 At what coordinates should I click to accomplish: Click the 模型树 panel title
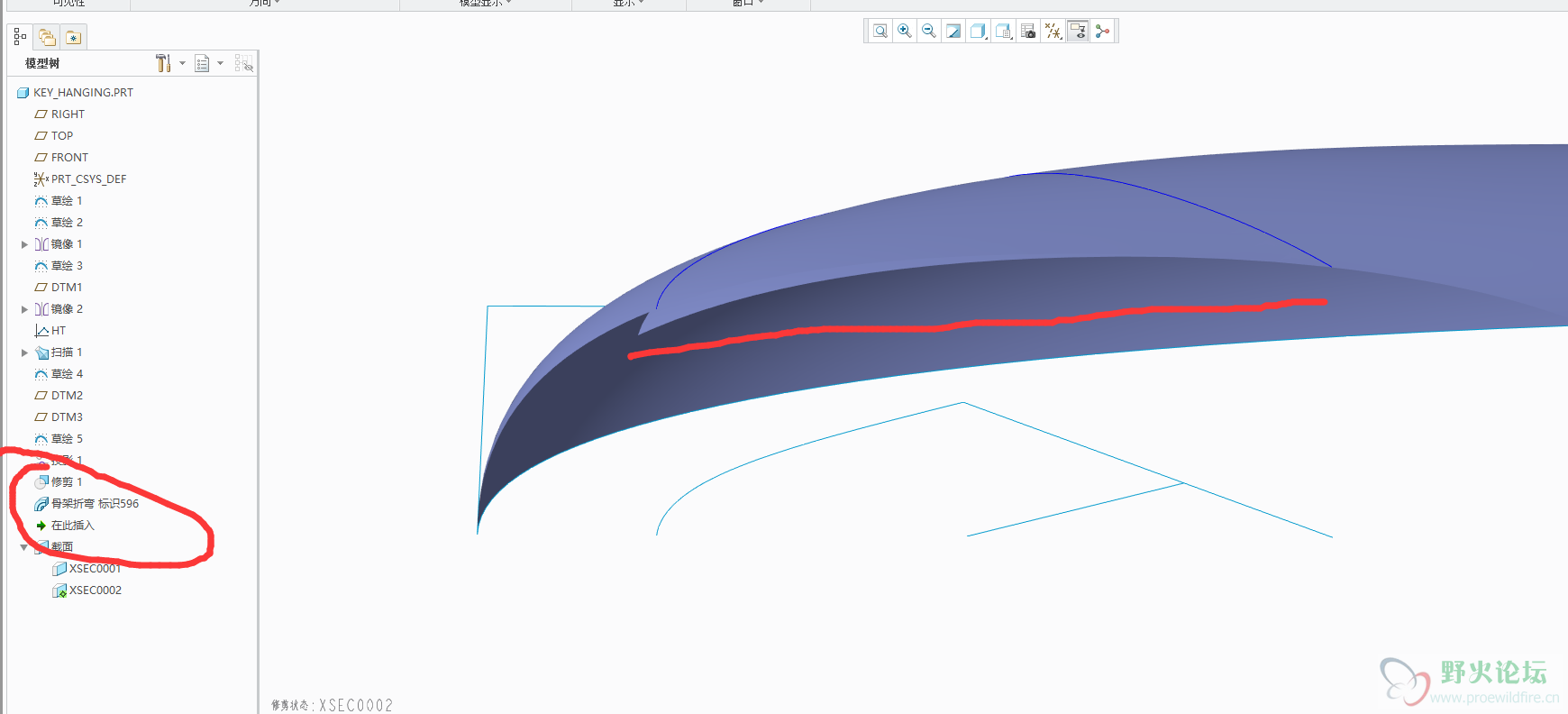pyautogui.click(x=42, y=63)
